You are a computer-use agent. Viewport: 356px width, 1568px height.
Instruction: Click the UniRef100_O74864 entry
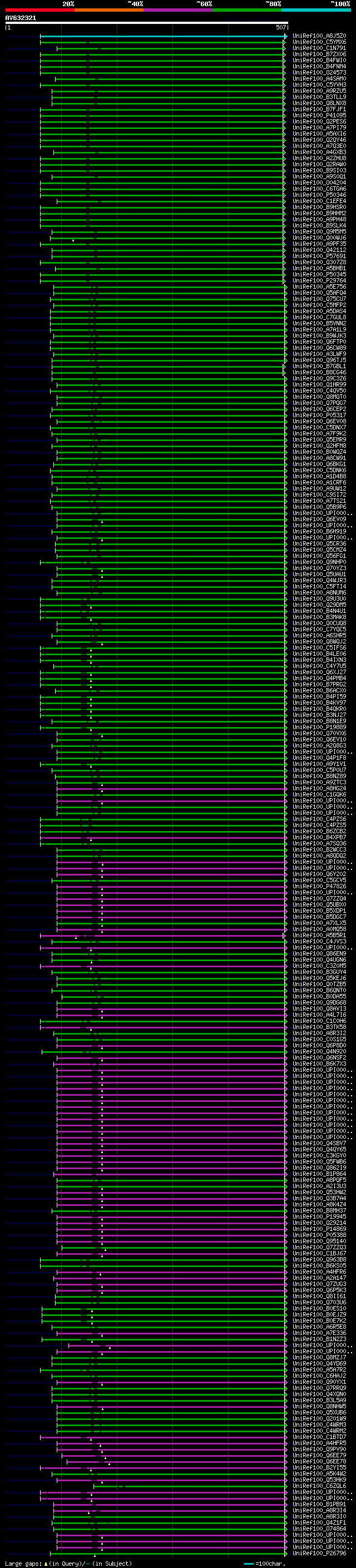319,1529
